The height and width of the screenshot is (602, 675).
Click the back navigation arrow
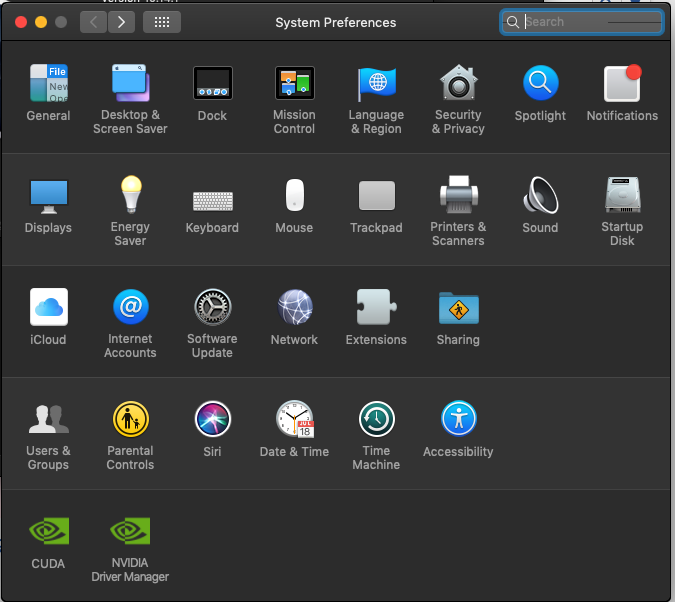coord(93,22)
